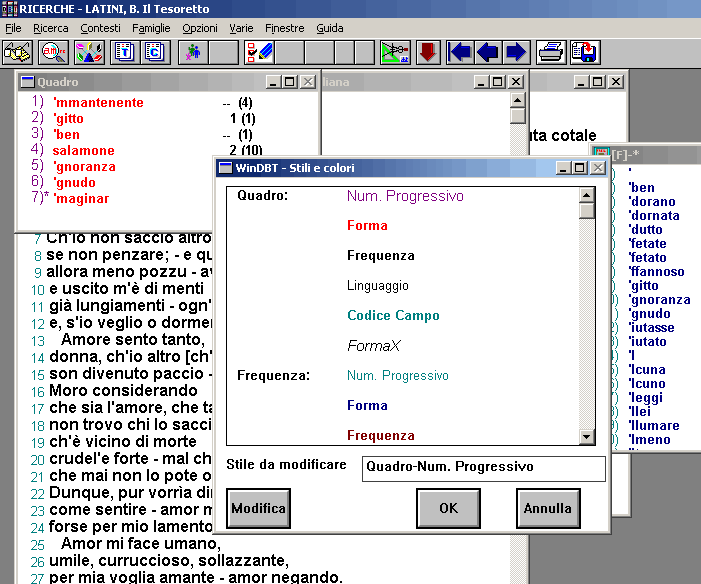Select teal 'Num. Progressivo' under Frequenza
The height and width of the screenshot is (584, 701).
coord(398,375)
